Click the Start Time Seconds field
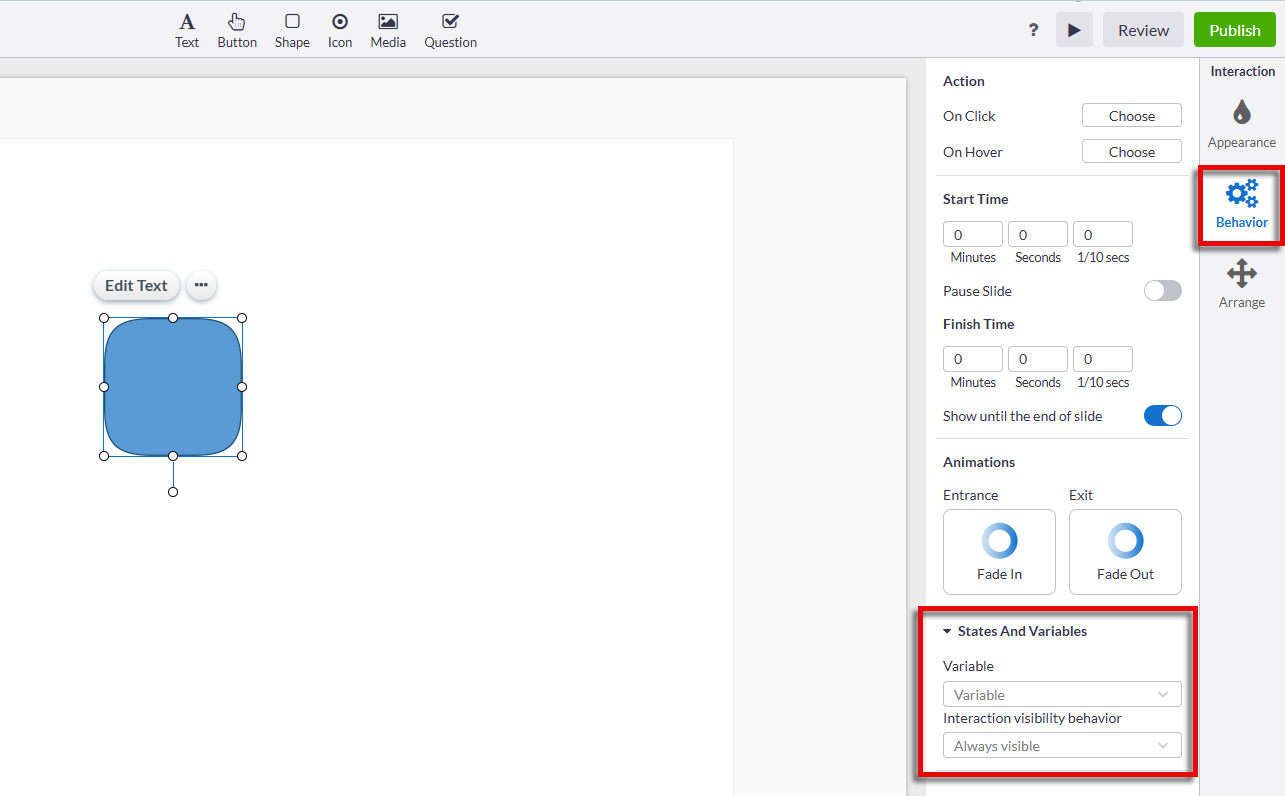Image resolution: width=1285 pixels, height=796 pixels. pos(1037,234)
